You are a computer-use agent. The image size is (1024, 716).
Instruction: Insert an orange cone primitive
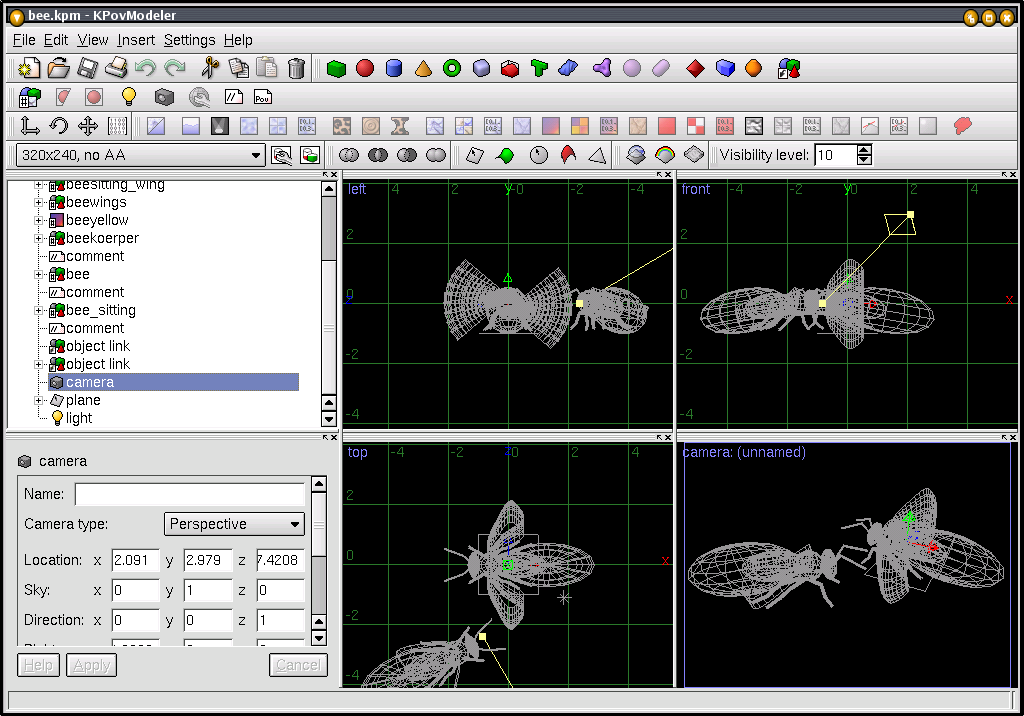click(x=423, y=68)
